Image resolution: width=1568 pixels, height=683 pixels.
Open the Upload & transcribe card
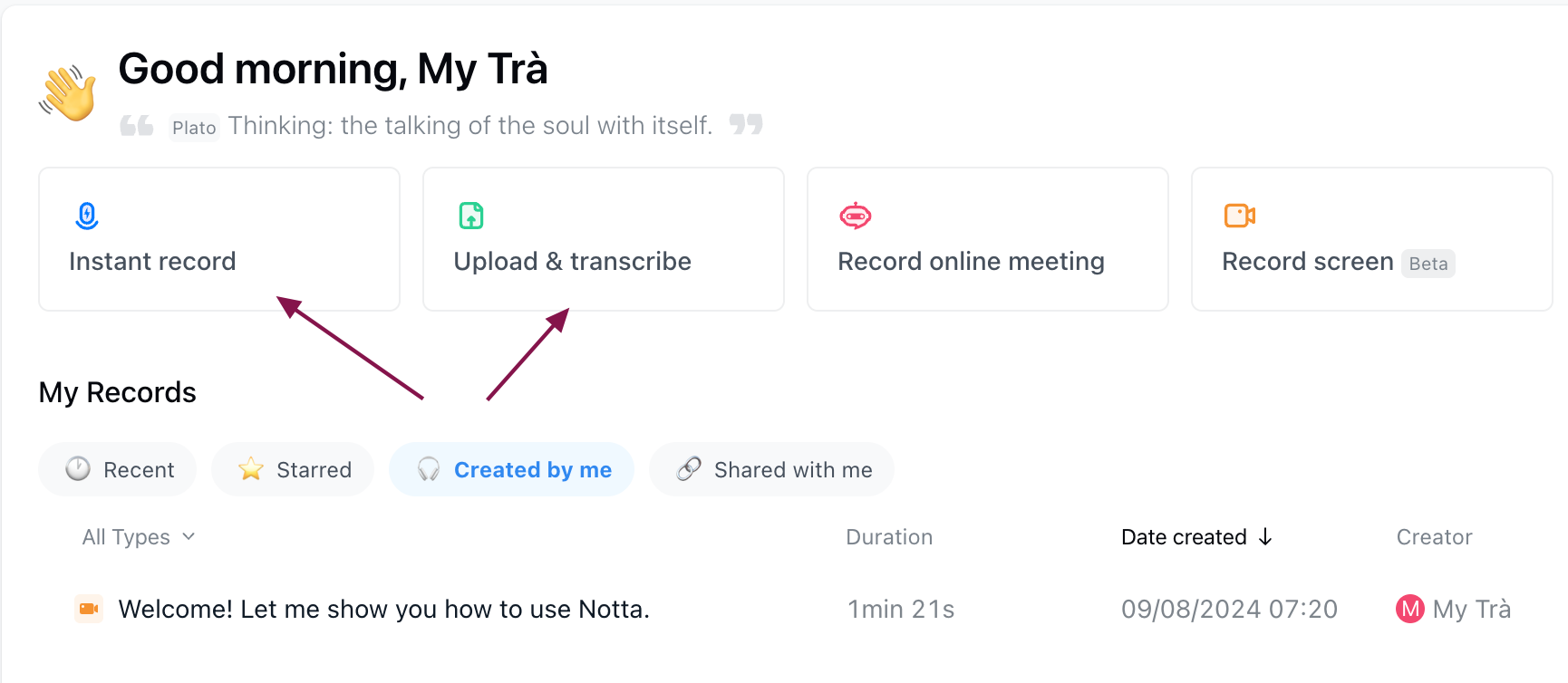603,239
